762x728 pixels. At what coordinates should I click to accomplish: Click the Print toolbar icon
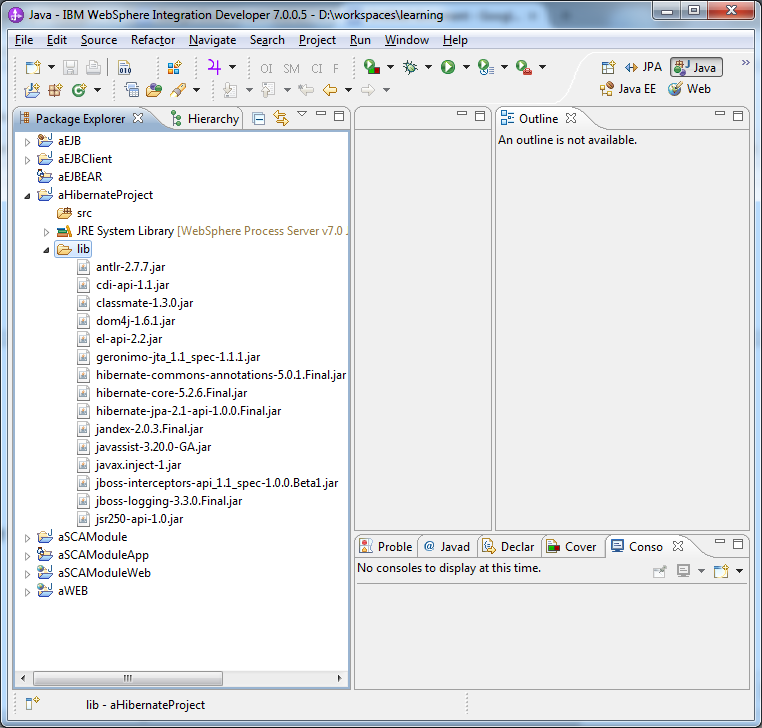click(93, 67)
